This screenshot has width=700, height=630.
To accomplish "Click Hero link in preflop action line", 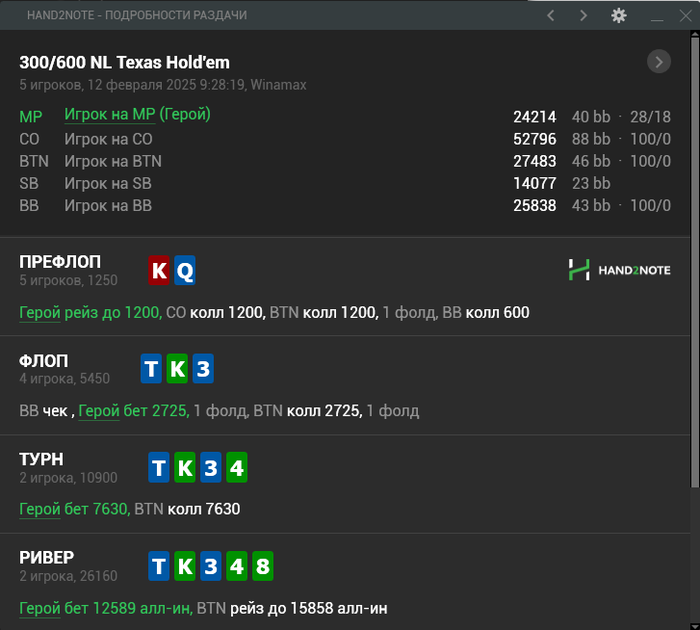I will 40,313.
